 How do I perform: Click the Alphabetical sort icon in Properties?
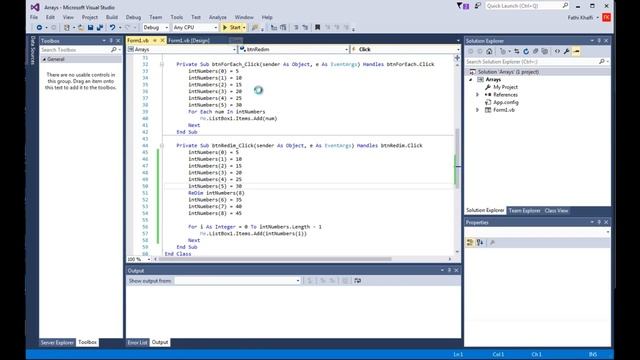(480, 243)
